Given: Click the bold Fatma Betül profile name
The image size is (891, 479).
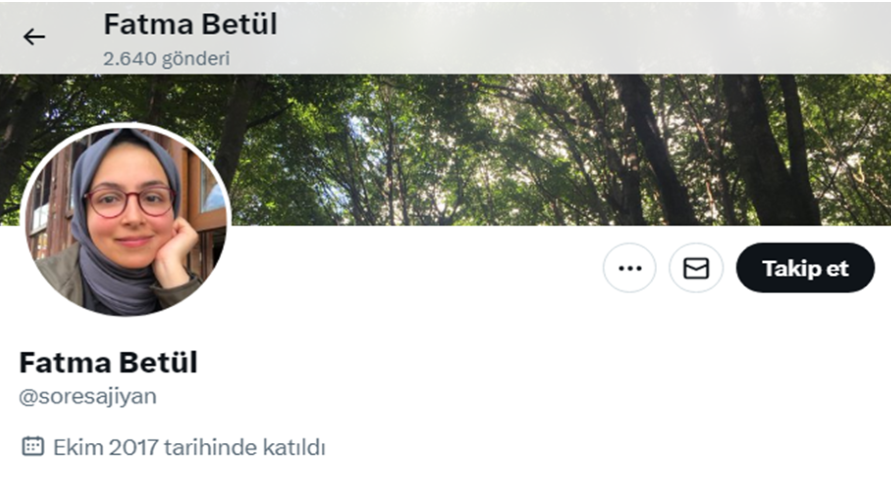Looking at the screenshot, I should [108, 363].
